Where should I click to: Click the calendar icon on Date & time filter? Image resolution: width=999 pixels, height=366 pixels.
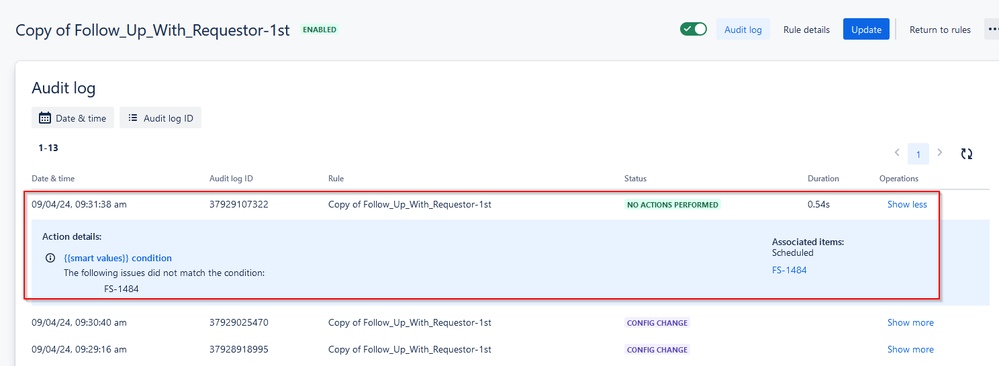(x=45, y=118)
